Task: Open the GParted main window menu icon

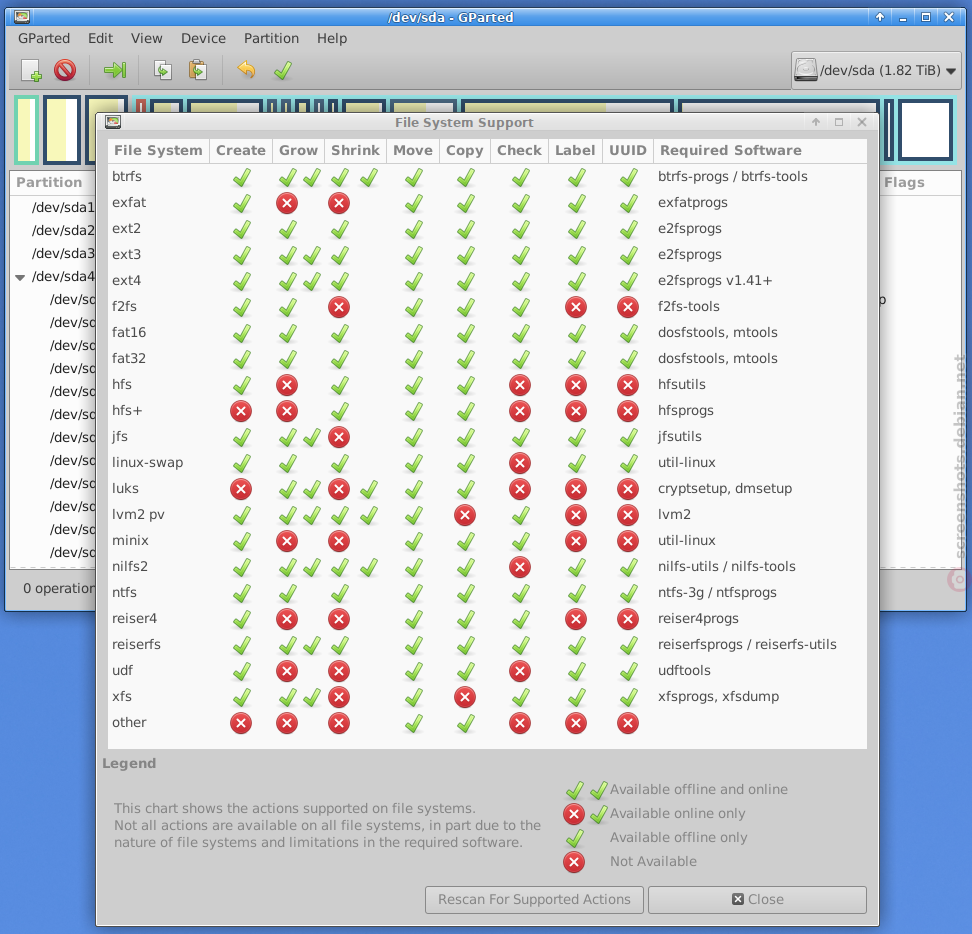Action: (x=22, y=17)
